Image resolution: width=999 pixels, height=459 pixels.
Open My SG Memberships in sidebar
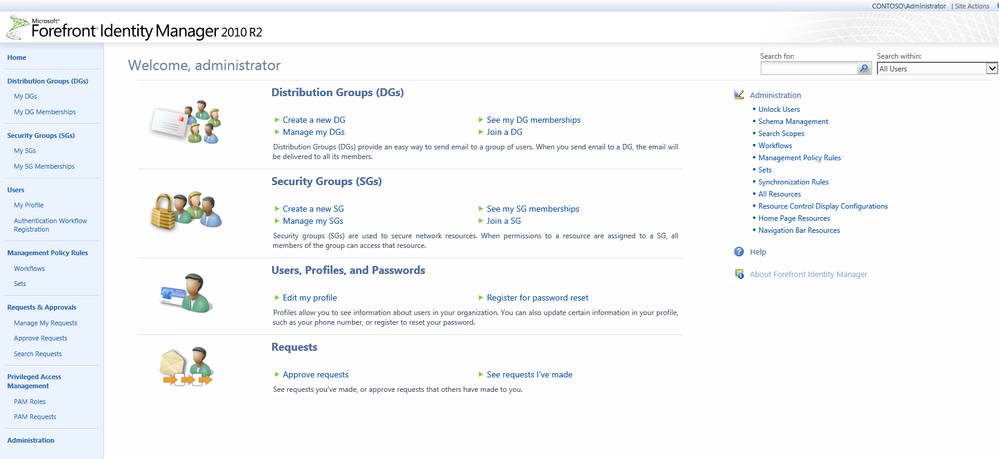(44, 166)
